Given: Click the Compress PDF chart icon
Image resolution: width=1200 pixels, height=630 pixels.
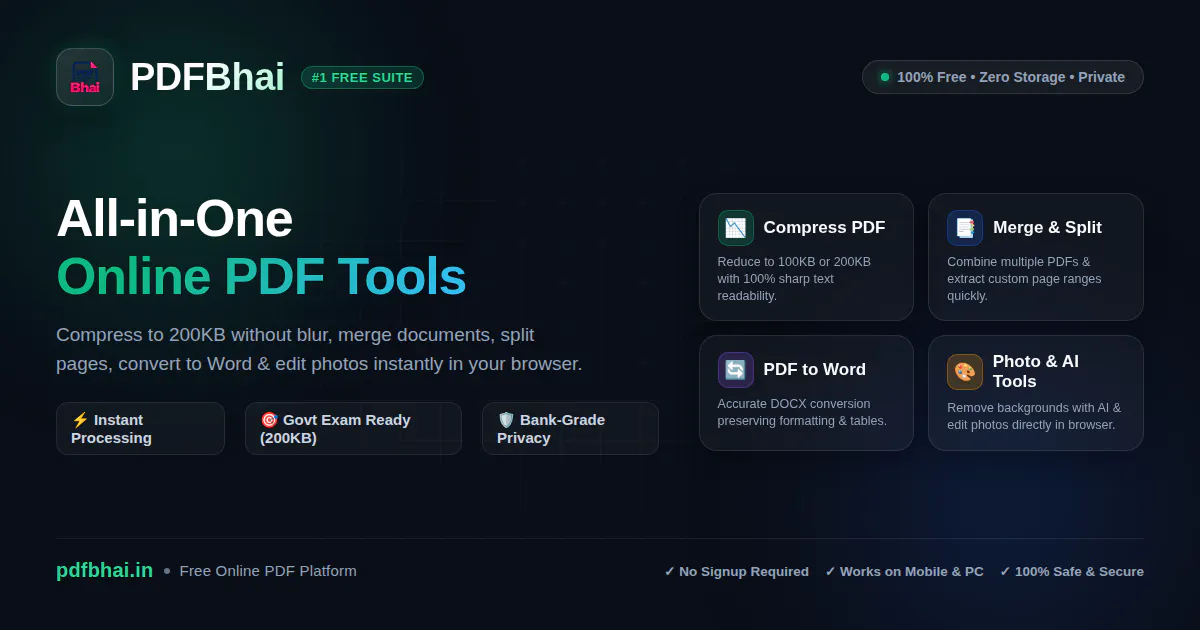Looking at the screenshot, I should pyautogui.click(x=736, y=228).
